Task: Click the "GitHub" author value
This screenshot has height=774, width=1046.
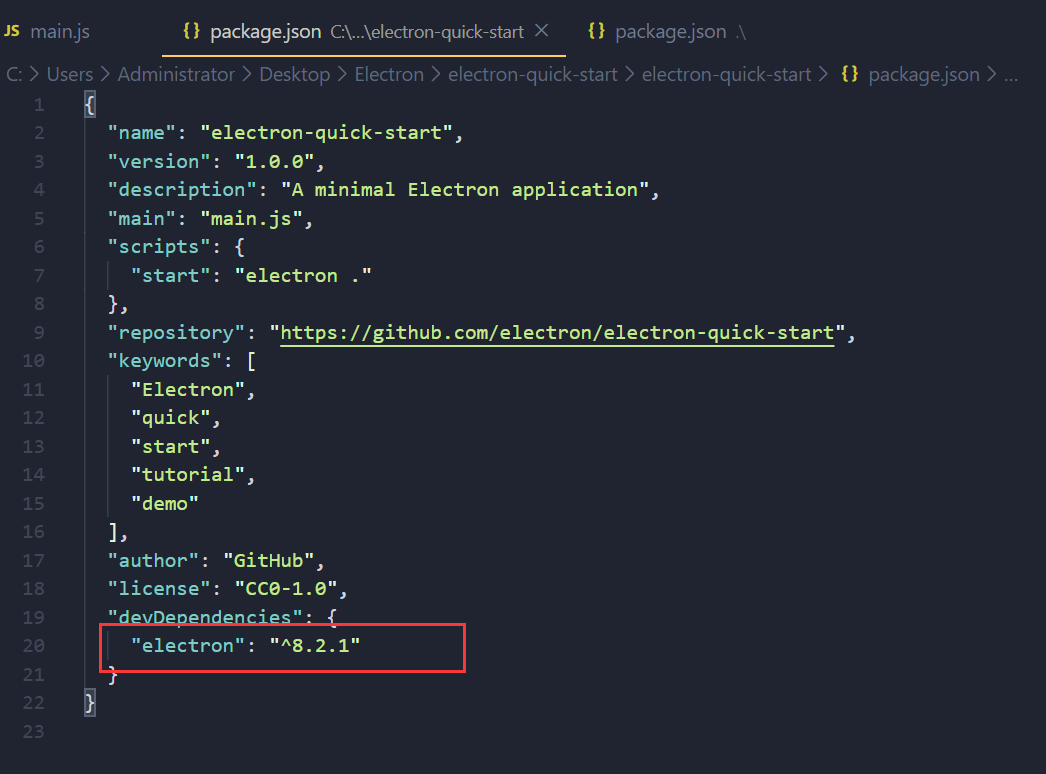Action: coord(268,560)
